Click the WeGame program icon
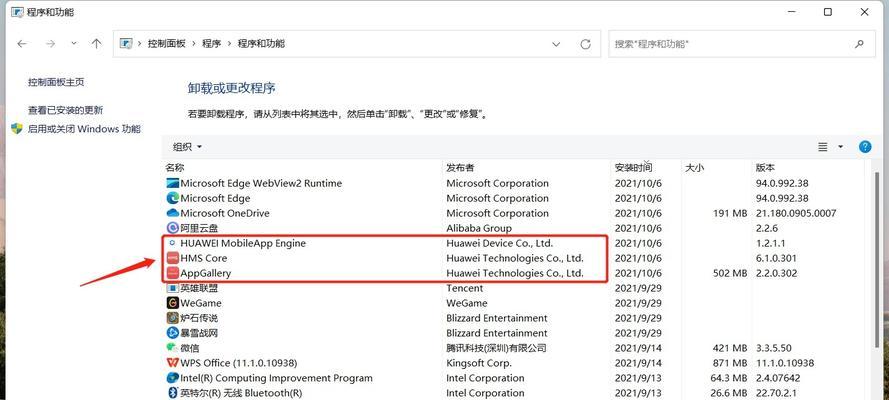Viewport: 889px width, 400px height. pyautogui.click(x=172, y=303)
